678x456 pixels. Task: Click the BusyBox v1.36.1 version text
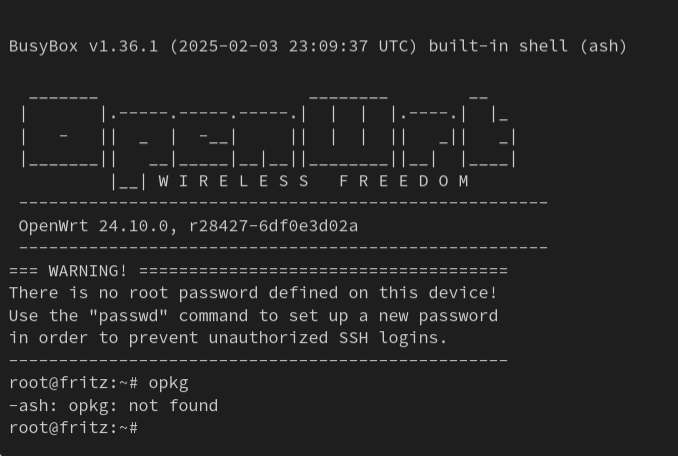pos(83,46)
